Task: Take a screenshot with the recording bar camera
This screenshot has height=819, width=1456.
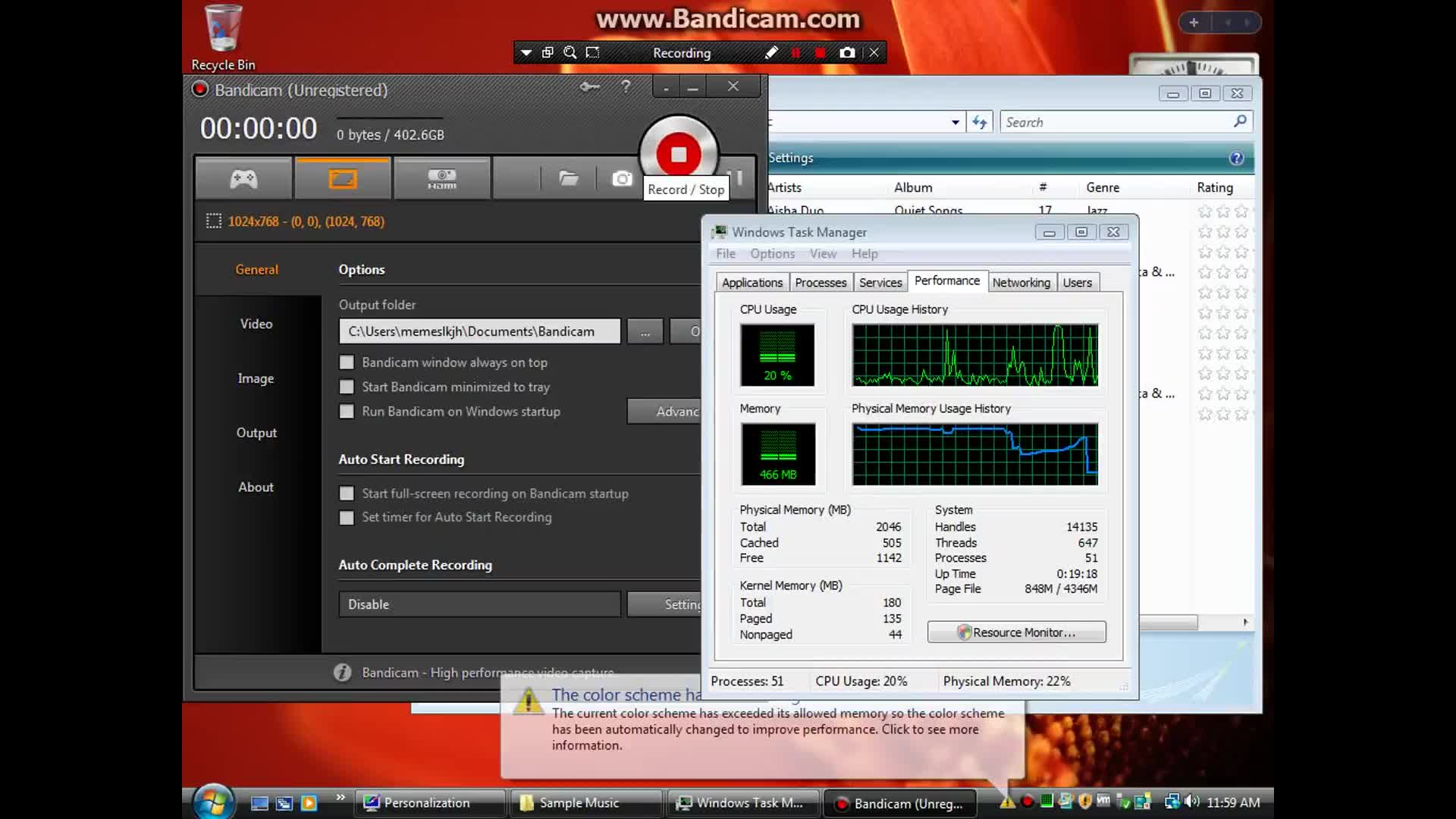Action: [847, 53]
